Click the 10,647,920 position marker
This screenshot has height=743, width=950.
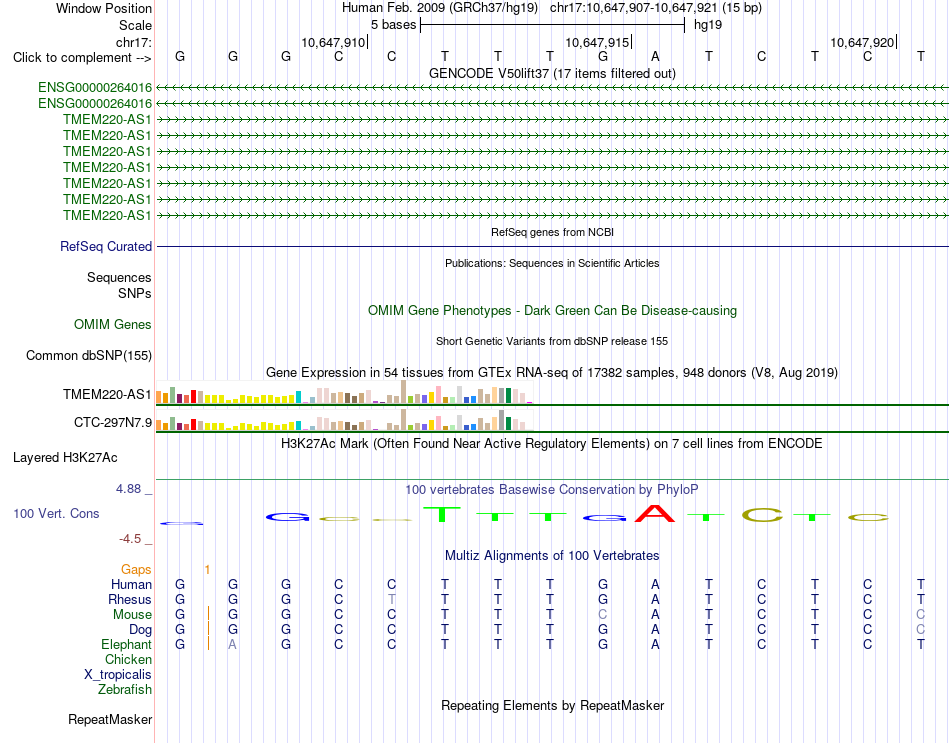tap(862, 42)
